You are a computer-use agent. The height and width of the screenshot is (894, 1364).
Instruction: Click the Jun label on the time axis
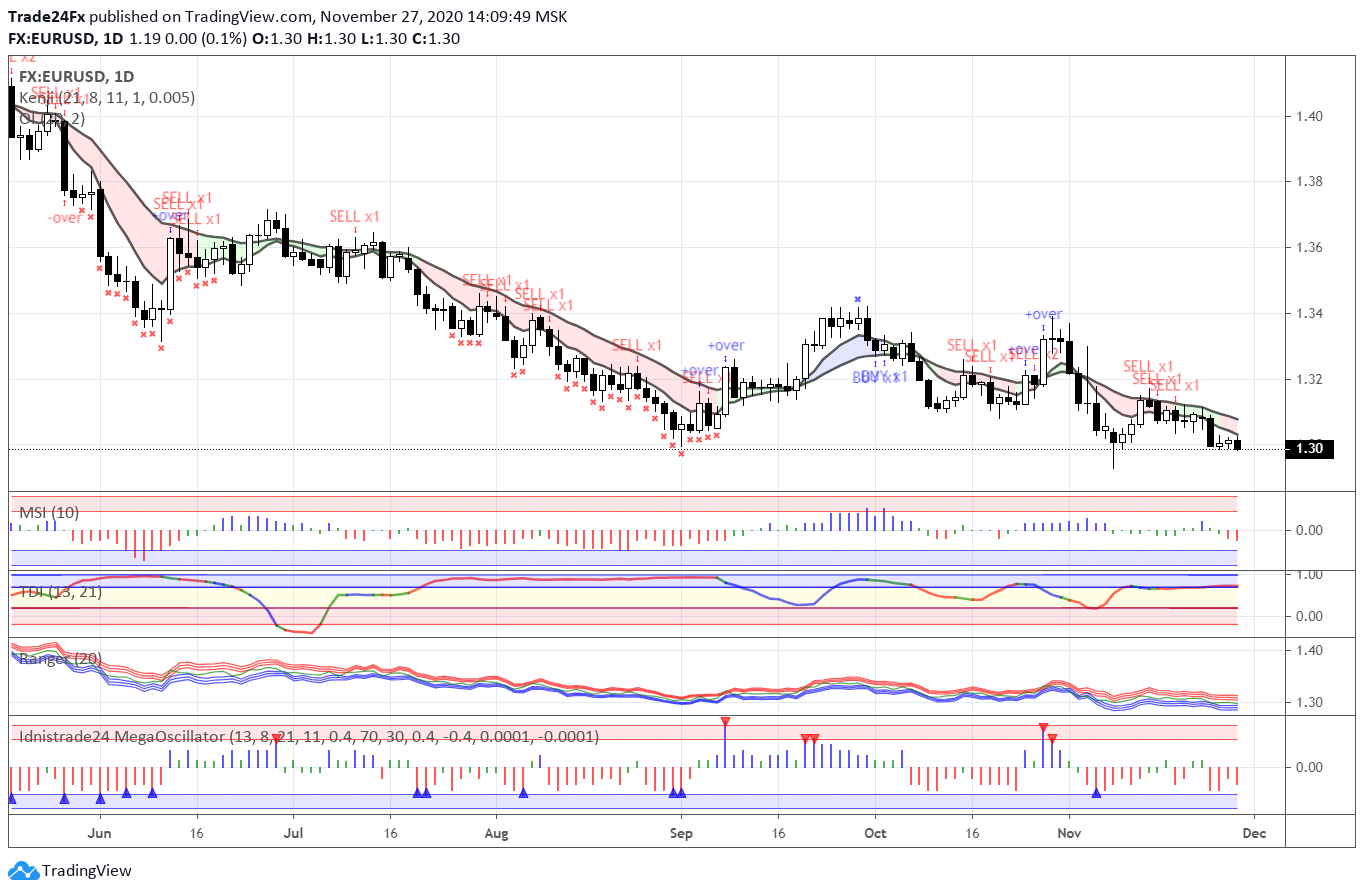click(x=99, y=832)
